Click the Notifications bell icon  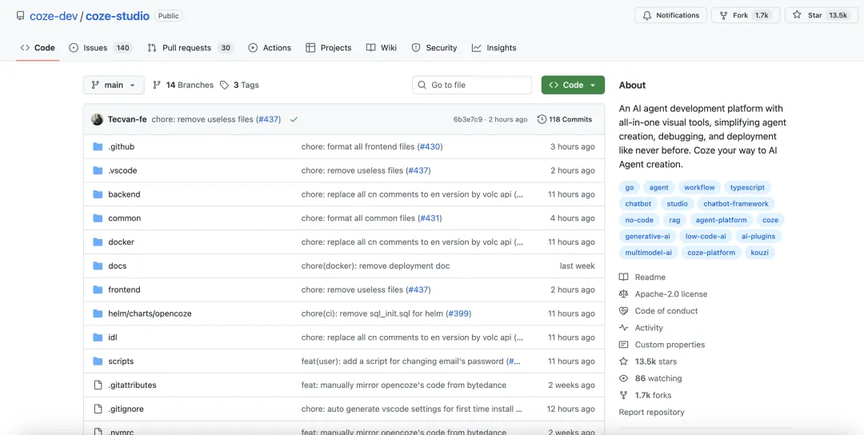tap(647, 15)
